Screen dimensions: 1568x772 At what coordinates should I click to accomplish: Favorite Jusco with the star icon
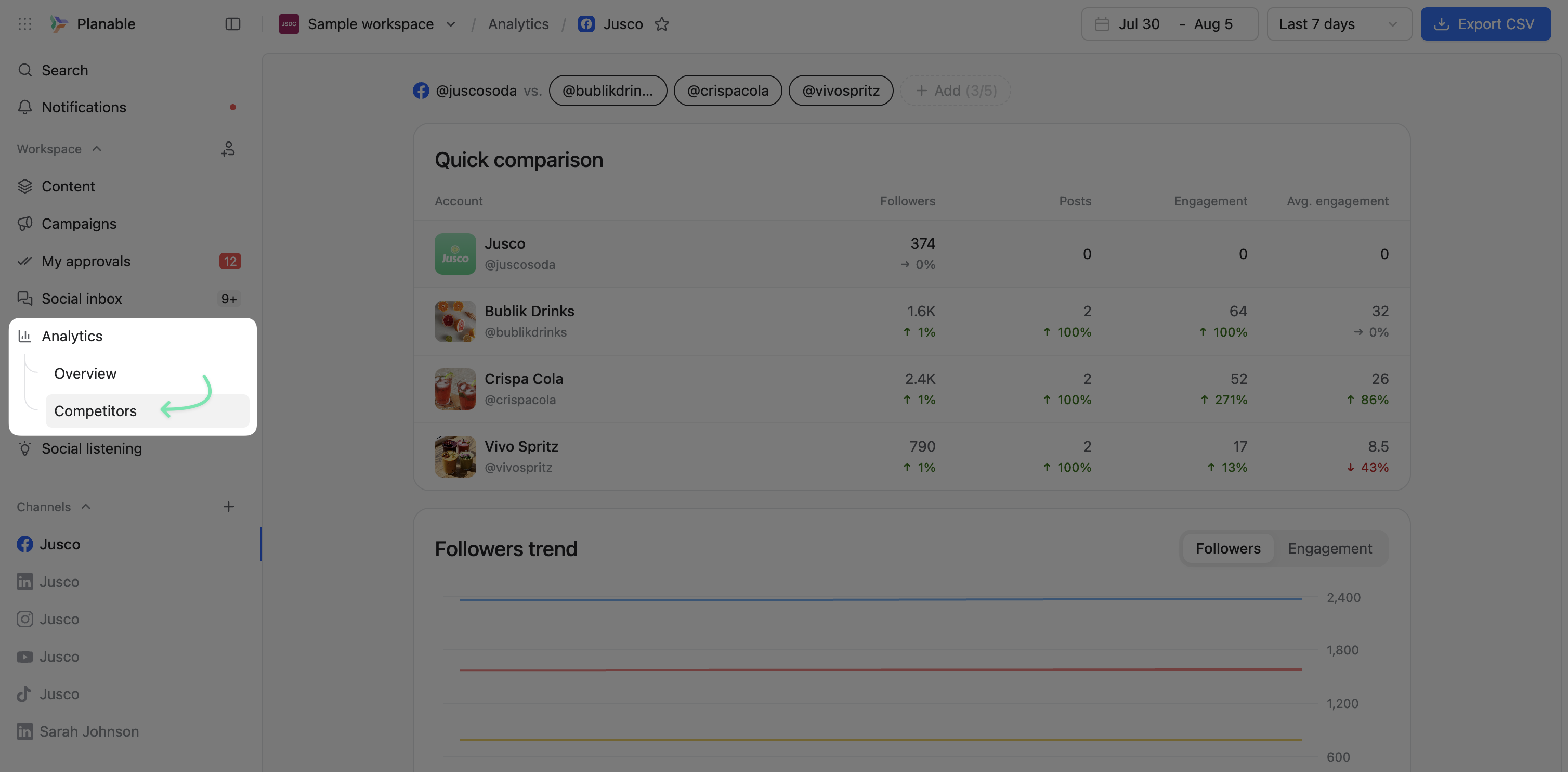[x=662, y=24]
